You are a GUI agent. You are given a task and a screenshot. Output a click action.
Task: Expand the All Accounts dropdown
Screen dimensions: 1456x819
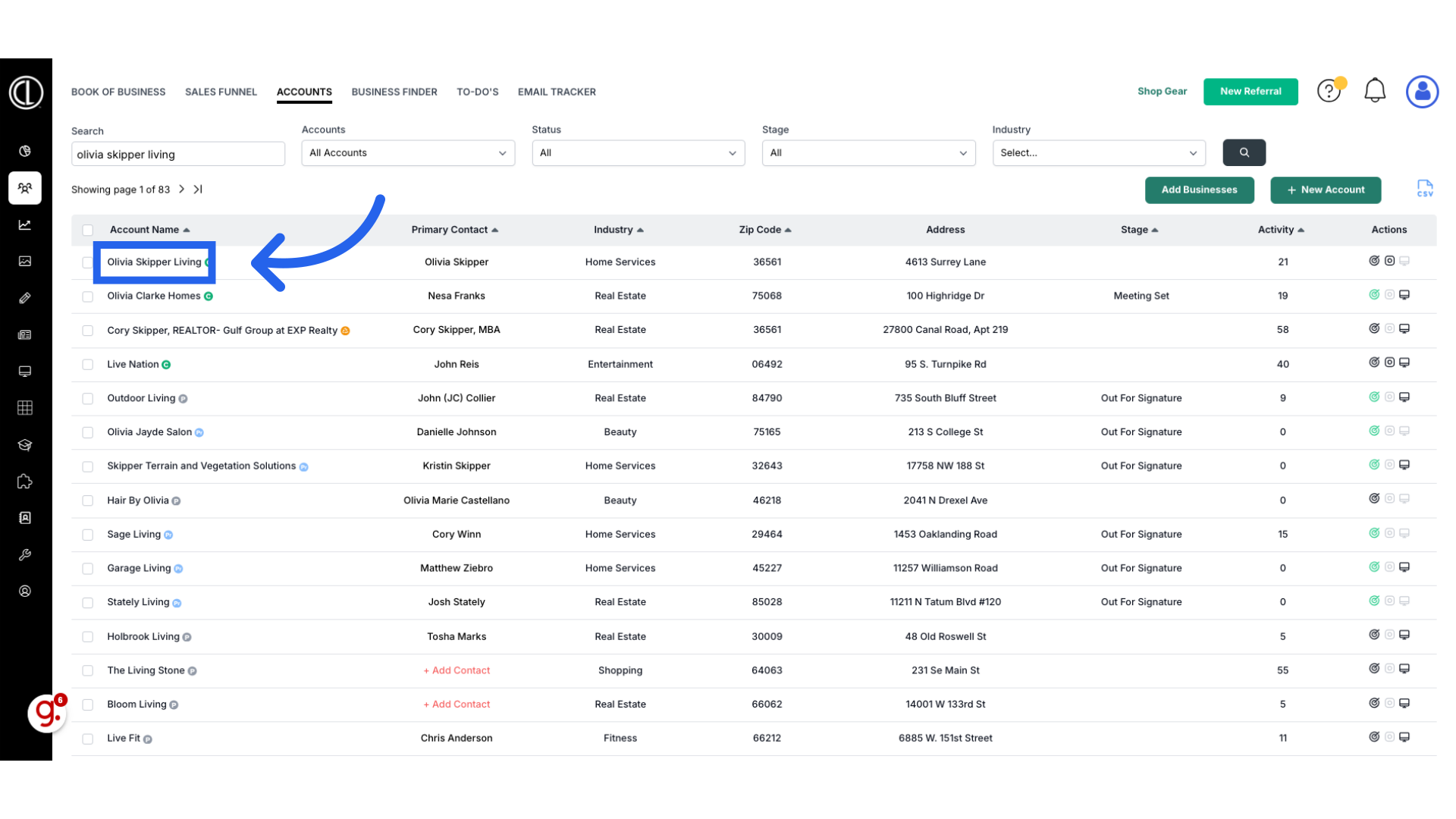coord(408,153)
